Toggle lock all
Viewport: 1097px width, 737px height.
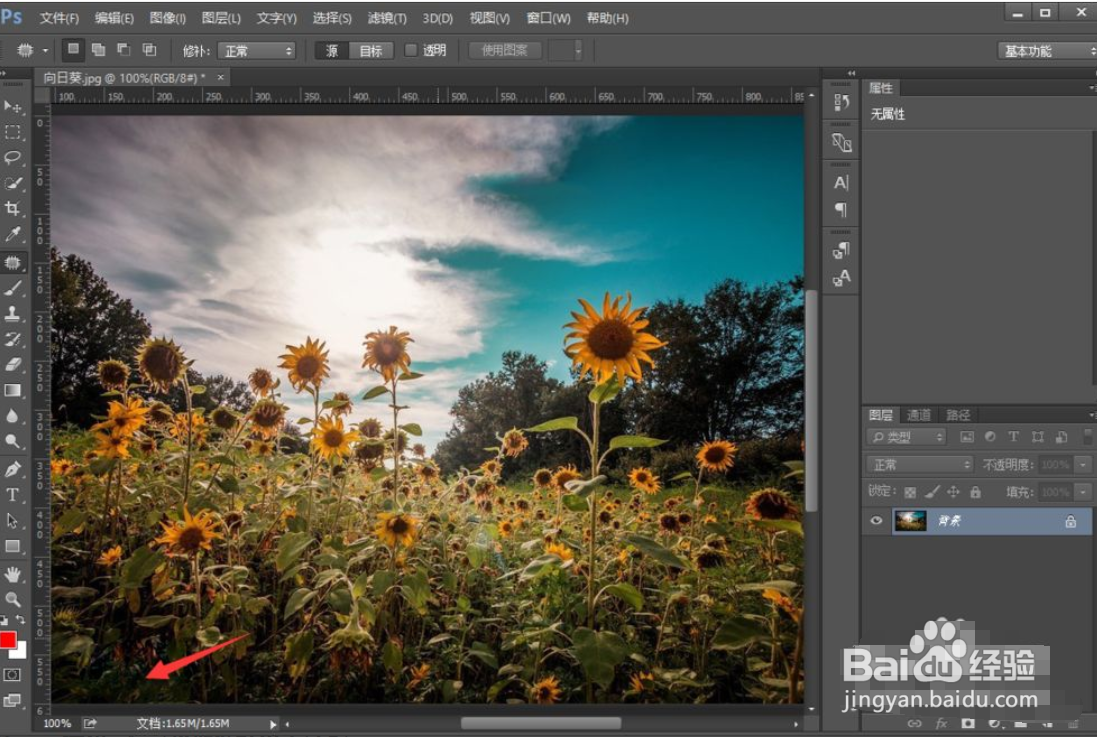tap(975, 492)
